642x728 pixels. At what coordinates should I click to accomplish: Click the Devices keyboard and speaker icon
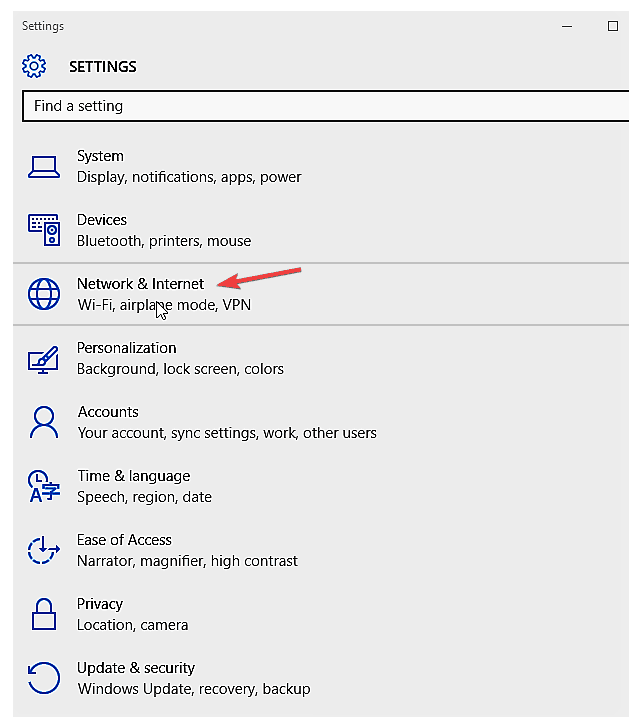(x=44, y=230)
